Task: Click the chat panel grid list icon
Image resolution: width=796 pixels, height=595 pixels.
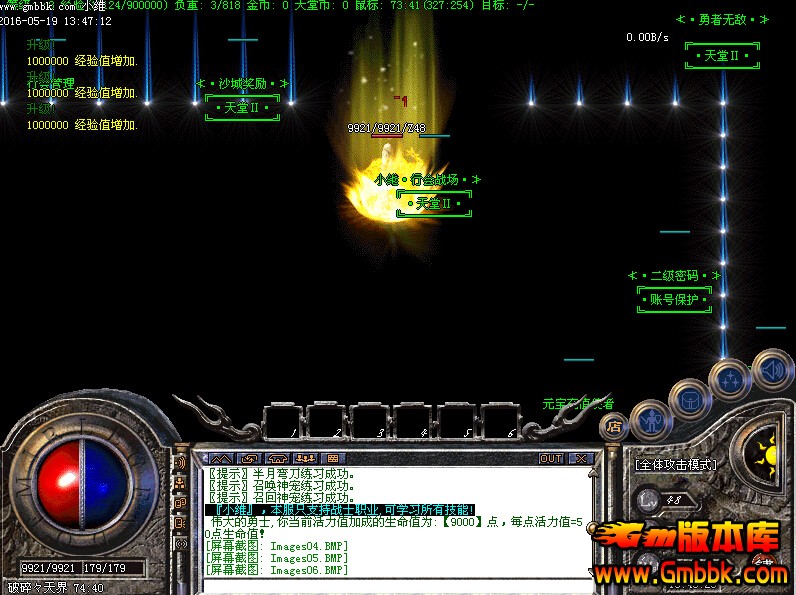Action: 333,458
